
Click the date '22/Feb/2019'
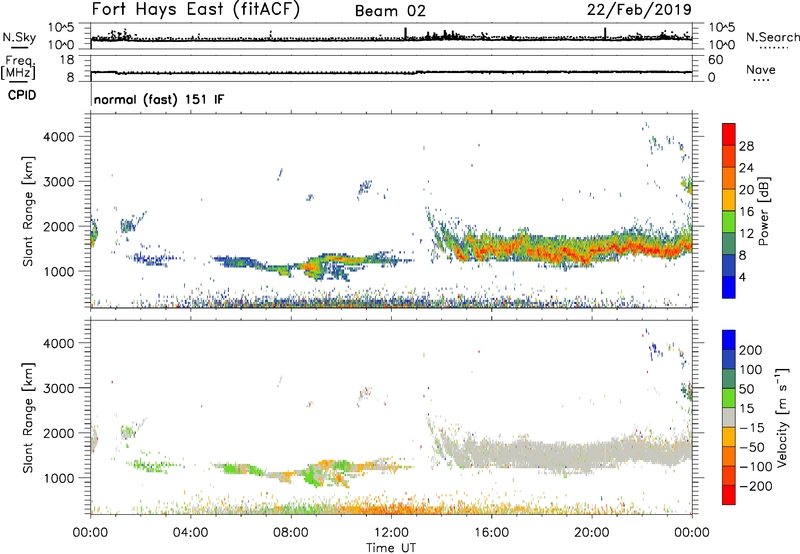639,9
